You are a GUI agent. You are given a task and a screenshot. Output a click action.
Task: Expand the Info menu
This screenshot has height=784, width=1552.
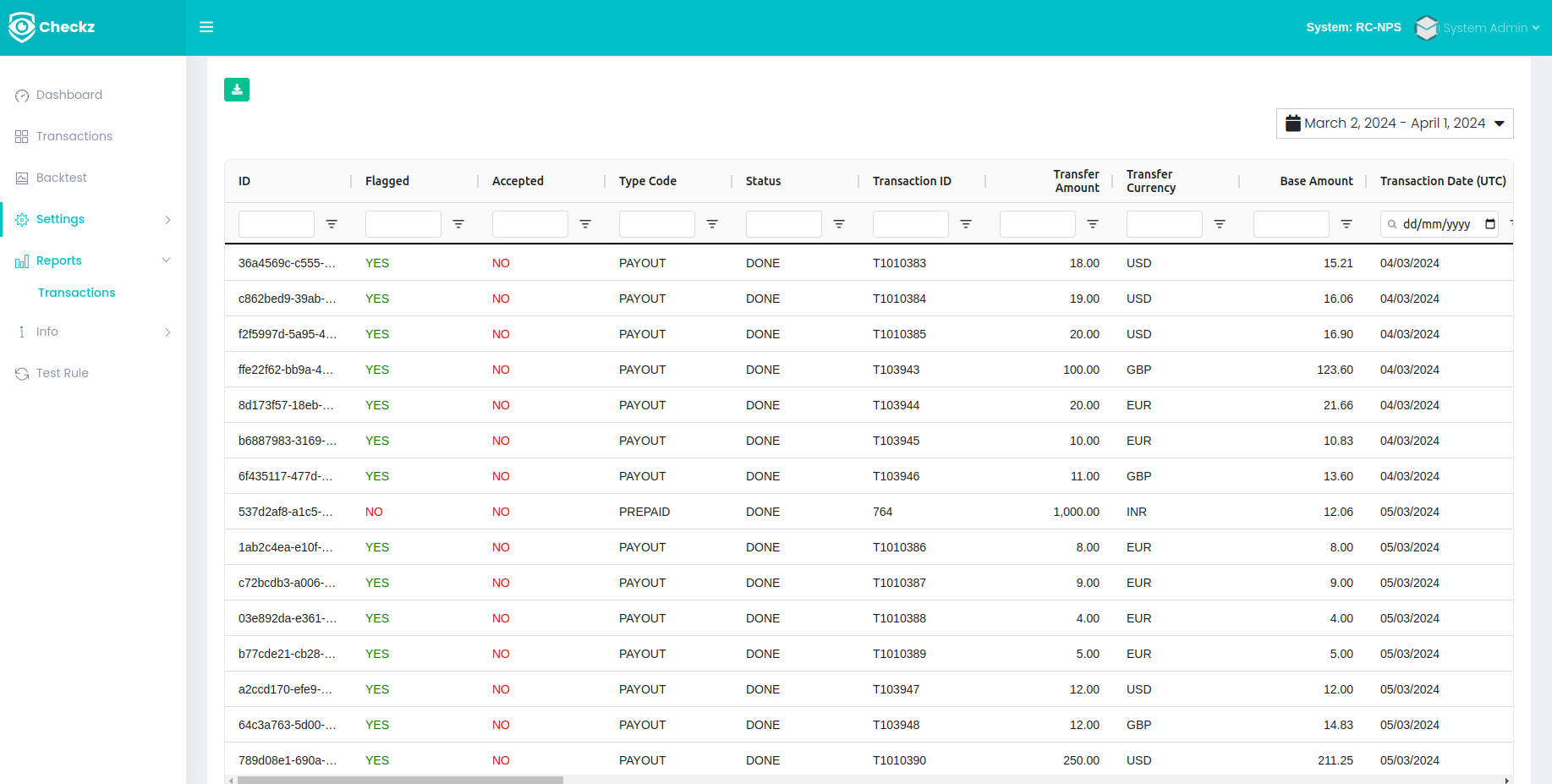point(93,332)
